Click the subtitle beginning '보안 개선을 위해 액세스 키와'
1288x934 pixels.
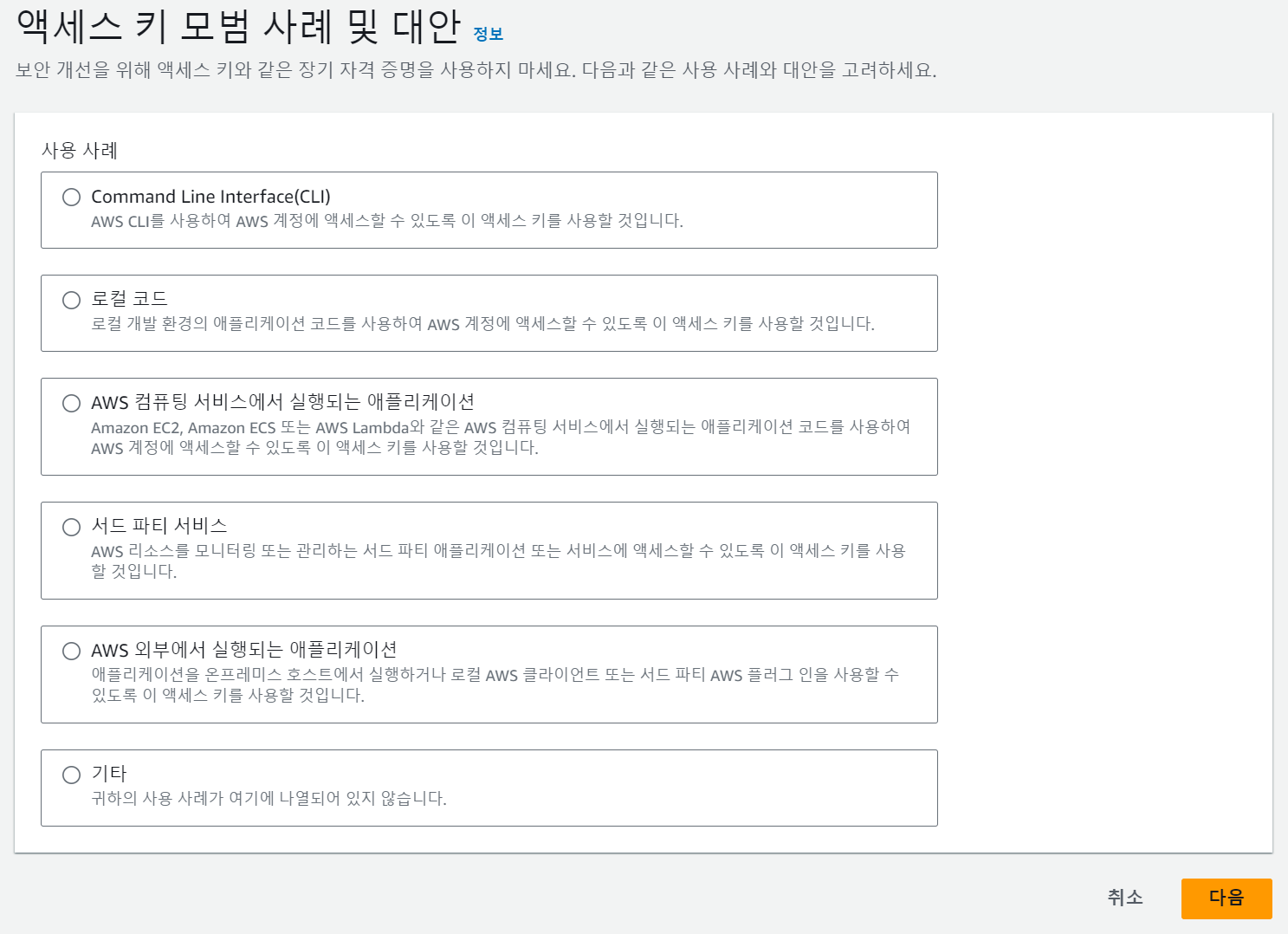tap(476, 70)
